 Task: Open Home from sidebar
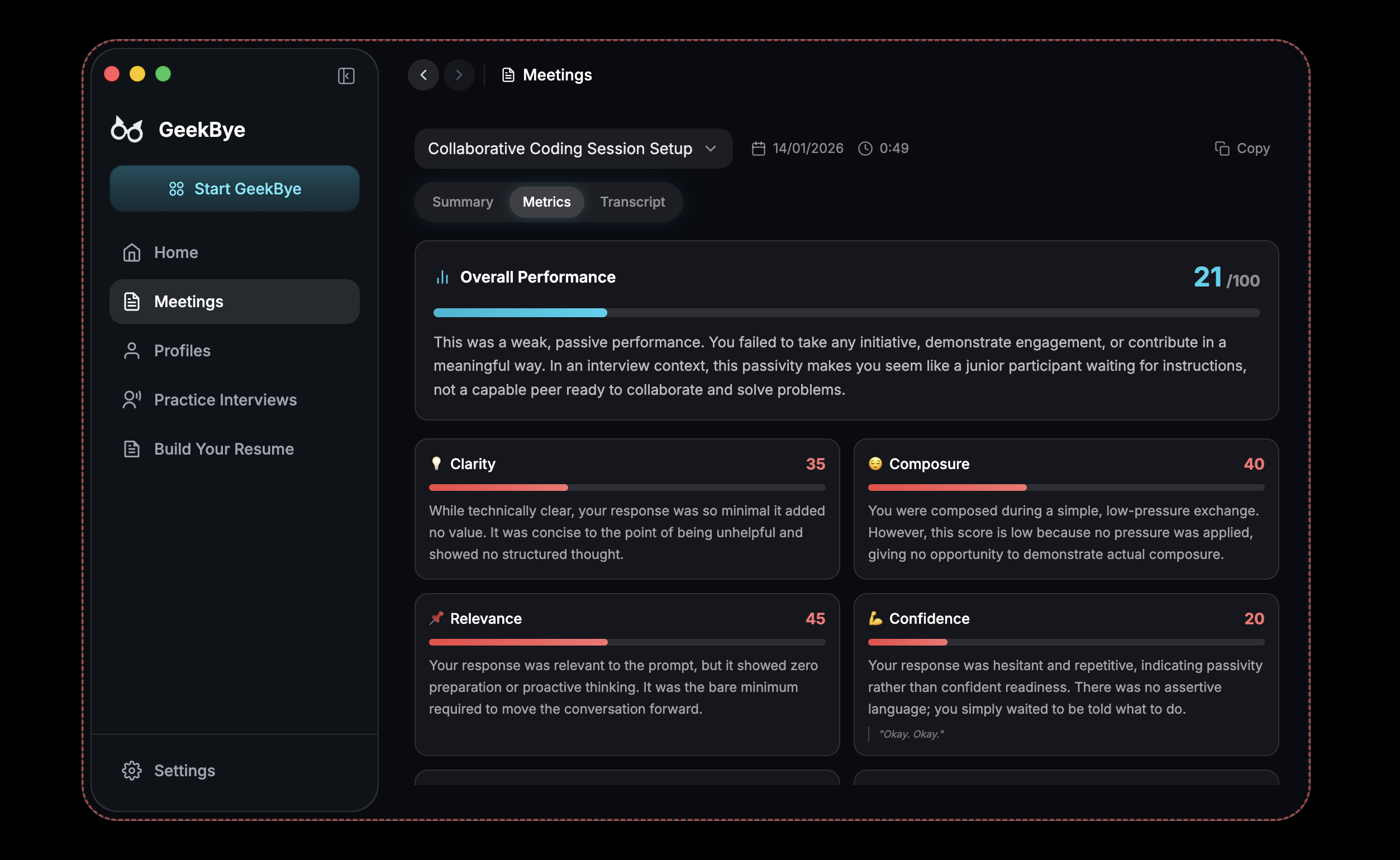click(x=176, y=252)
